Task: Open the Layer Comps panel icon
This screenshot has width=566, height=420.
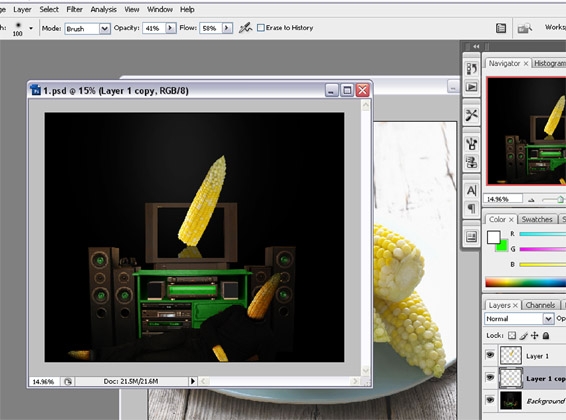Action: tap(471, 237)
